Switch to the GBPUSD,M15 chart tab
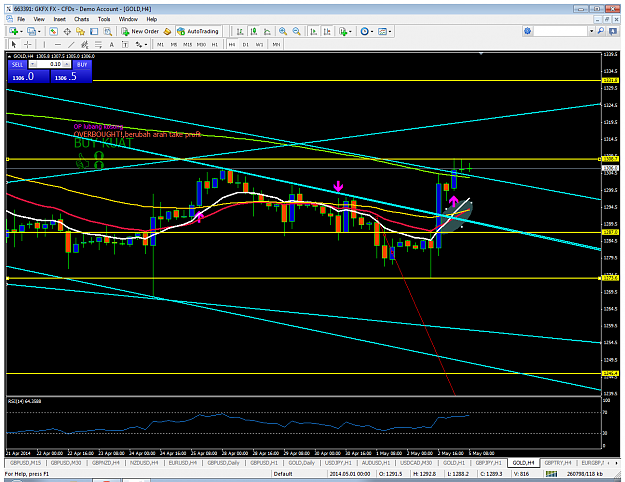 pyautogui.click(x=25, y=463)
